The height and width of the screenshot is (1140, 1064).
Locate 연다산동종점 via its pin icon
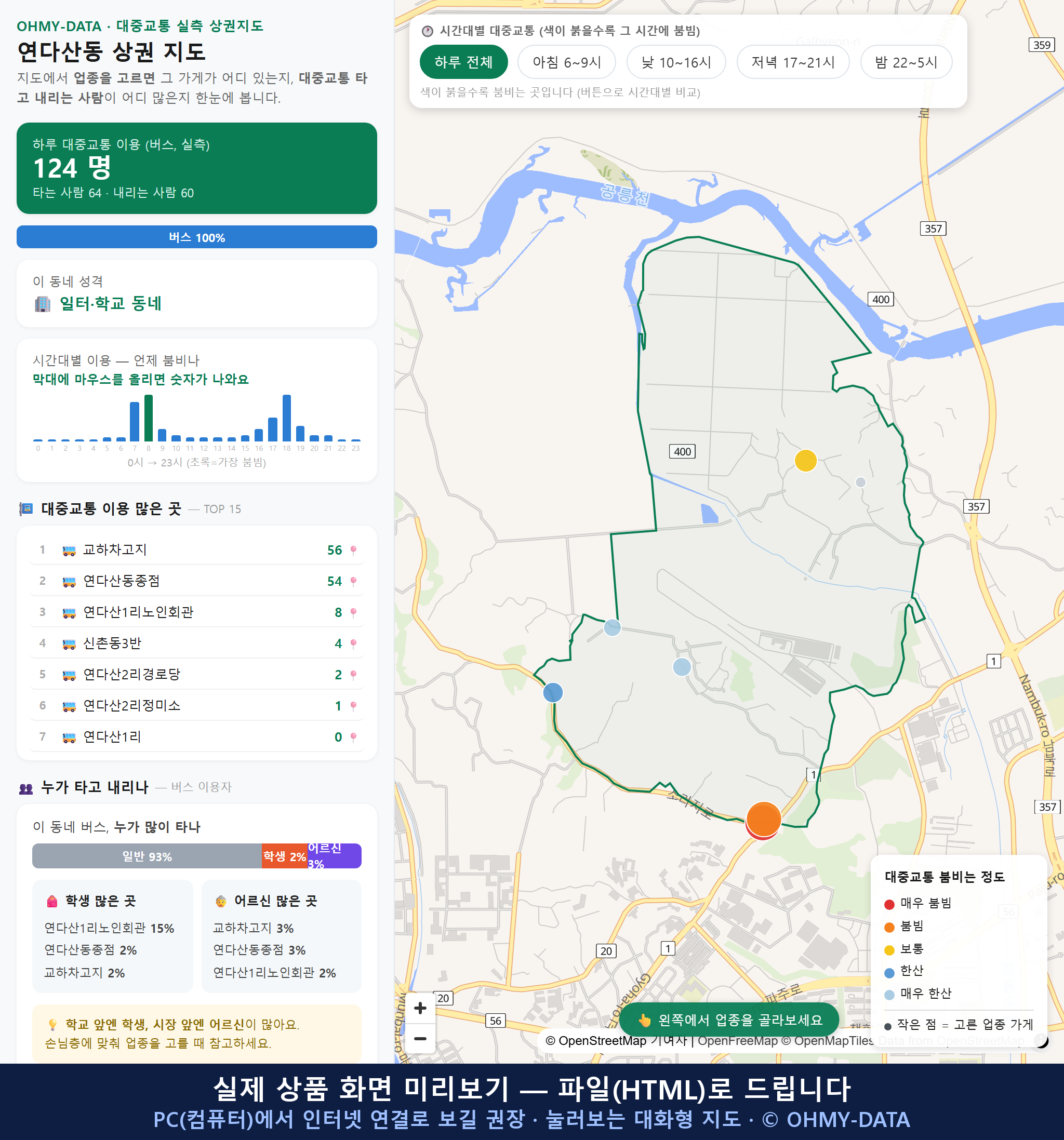coord(353,582)
